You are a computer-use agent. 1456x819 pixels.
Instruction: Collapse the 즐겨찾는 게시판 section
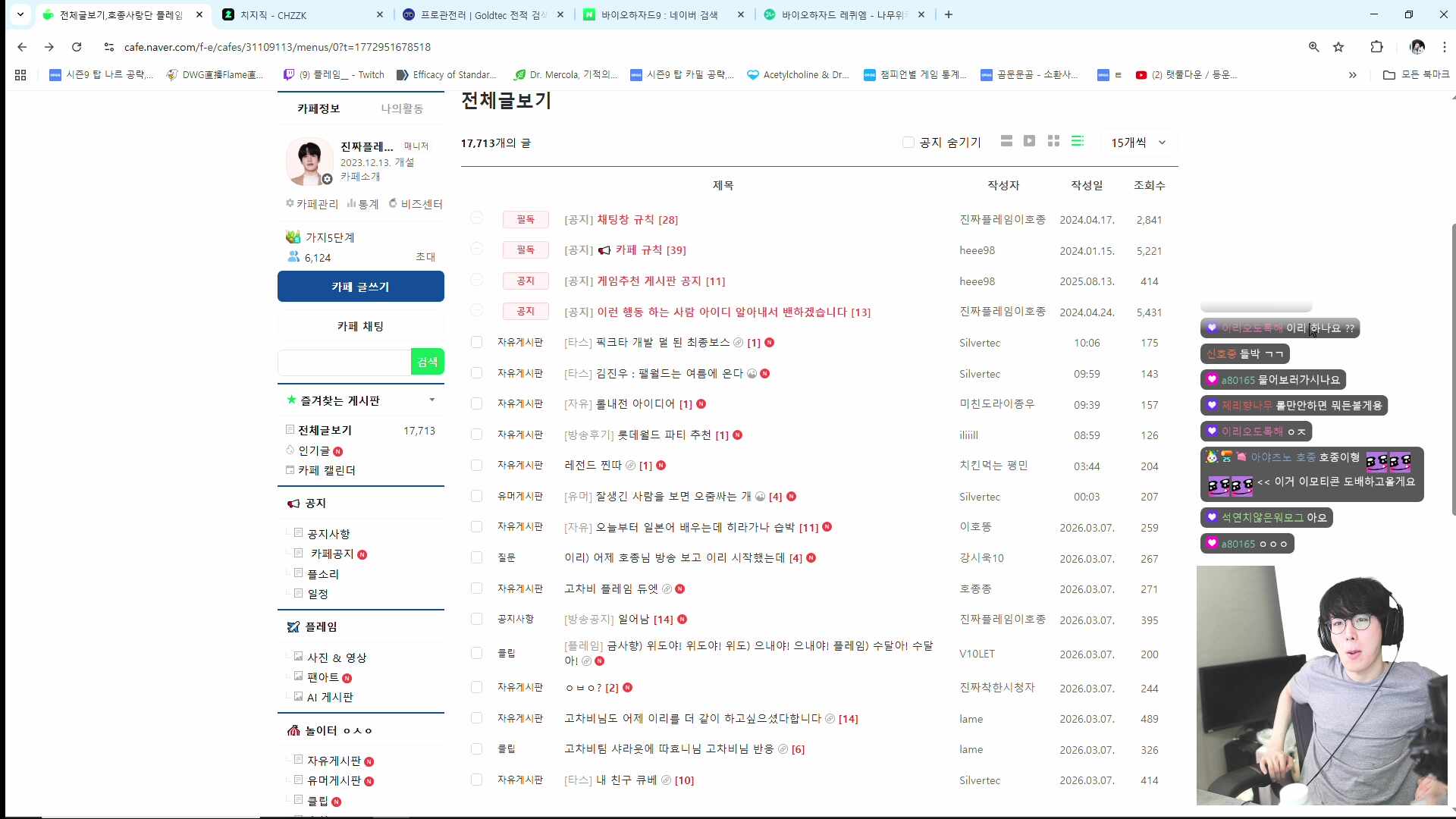pyautogui.click(x=433, y=400)
